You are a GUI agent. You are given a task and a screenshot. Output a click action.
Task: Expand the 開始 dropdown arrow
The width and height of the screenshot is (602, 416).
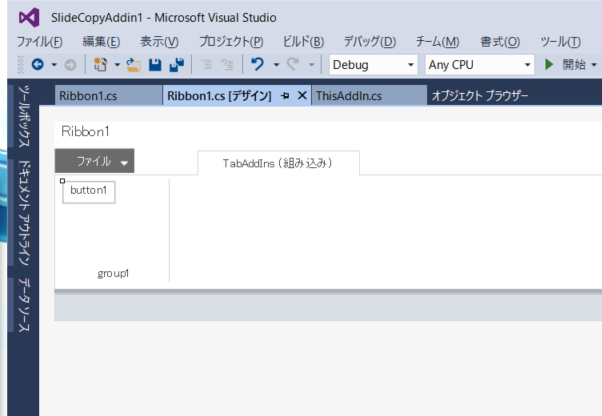click(594, 64)
